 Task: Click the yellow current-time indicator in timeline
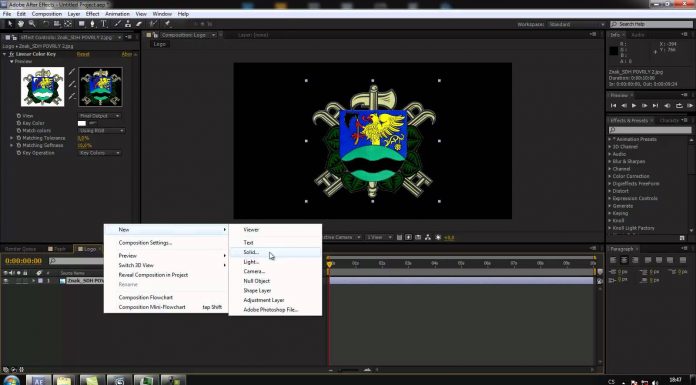point(329,264)
